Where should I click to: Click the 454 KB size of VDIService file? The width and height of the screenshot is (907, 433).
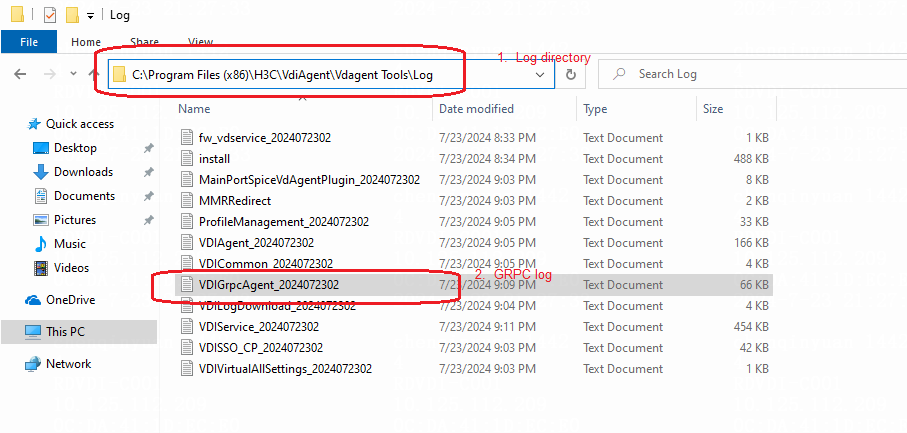[x=751, y=327]
